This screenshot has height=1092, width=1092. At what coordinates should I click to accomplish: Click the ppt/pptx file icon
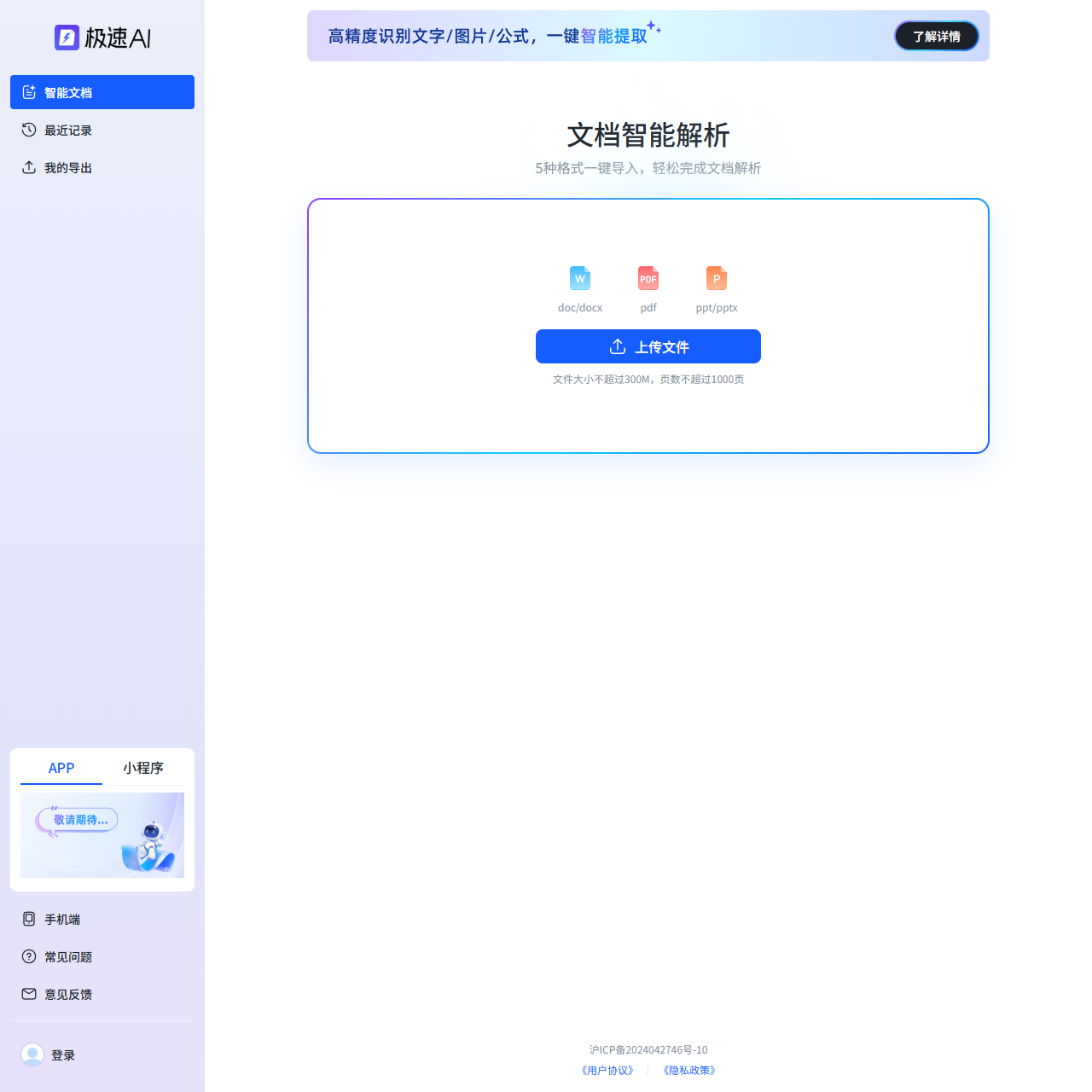(x=717, y=278)
